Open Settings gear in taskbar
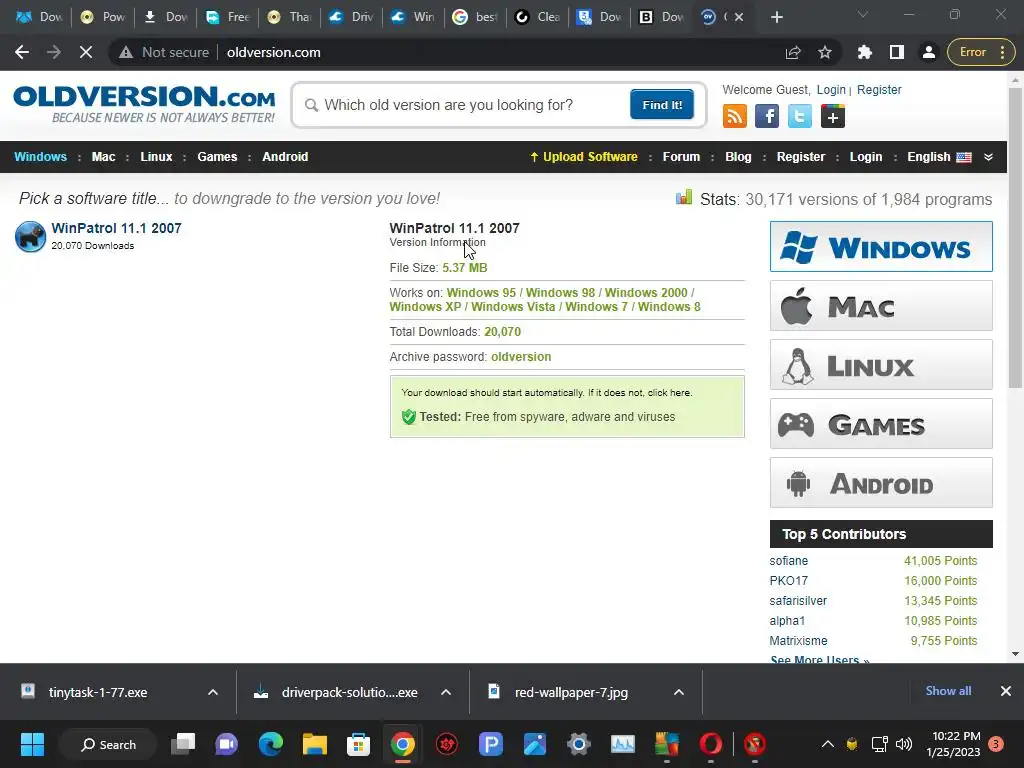Image resolution: width=1024 pixels, height=768 pixels. pos(579,744)
